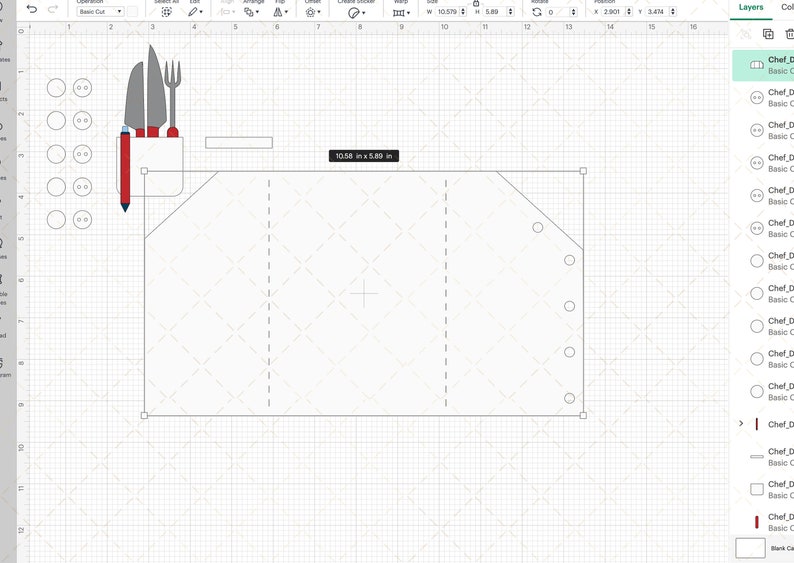Screen dimensions: 794x563
Task: Click the bottom-right selection handle
Action: [x=583, y=416]
